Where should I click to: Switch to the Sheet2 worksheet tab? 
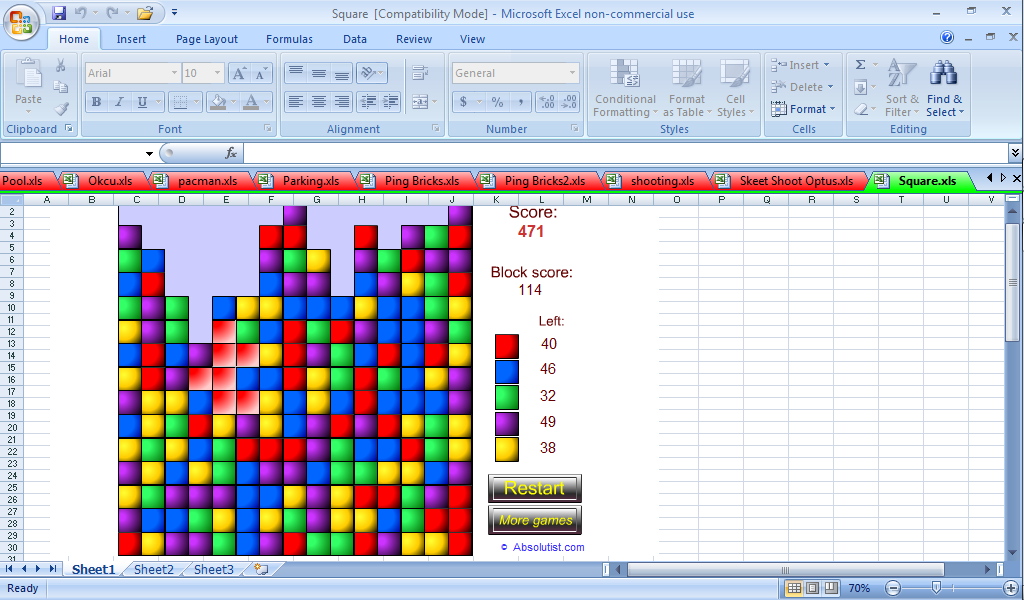coord(153,570)
